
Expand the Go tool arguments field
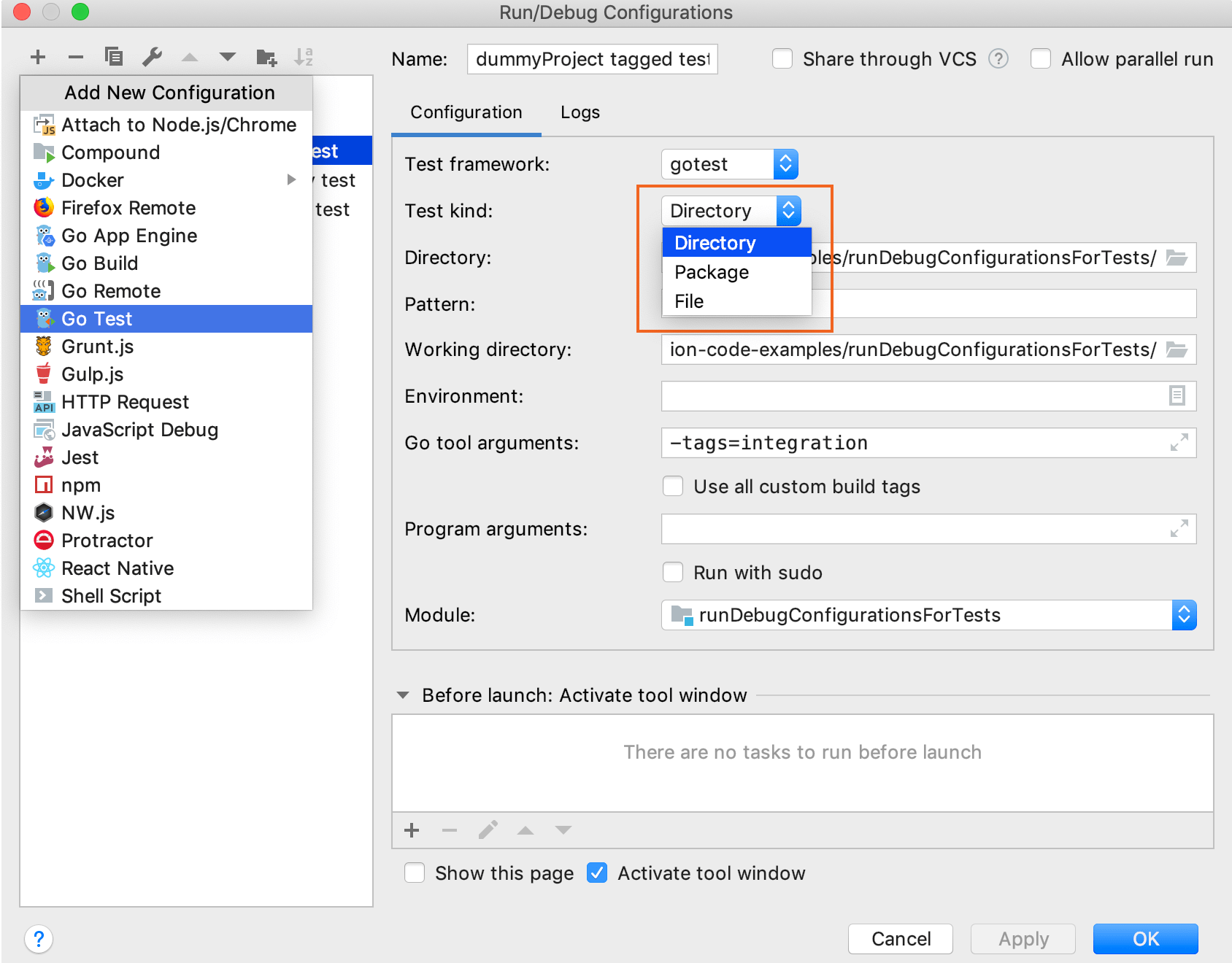(x=1179, y=443)
